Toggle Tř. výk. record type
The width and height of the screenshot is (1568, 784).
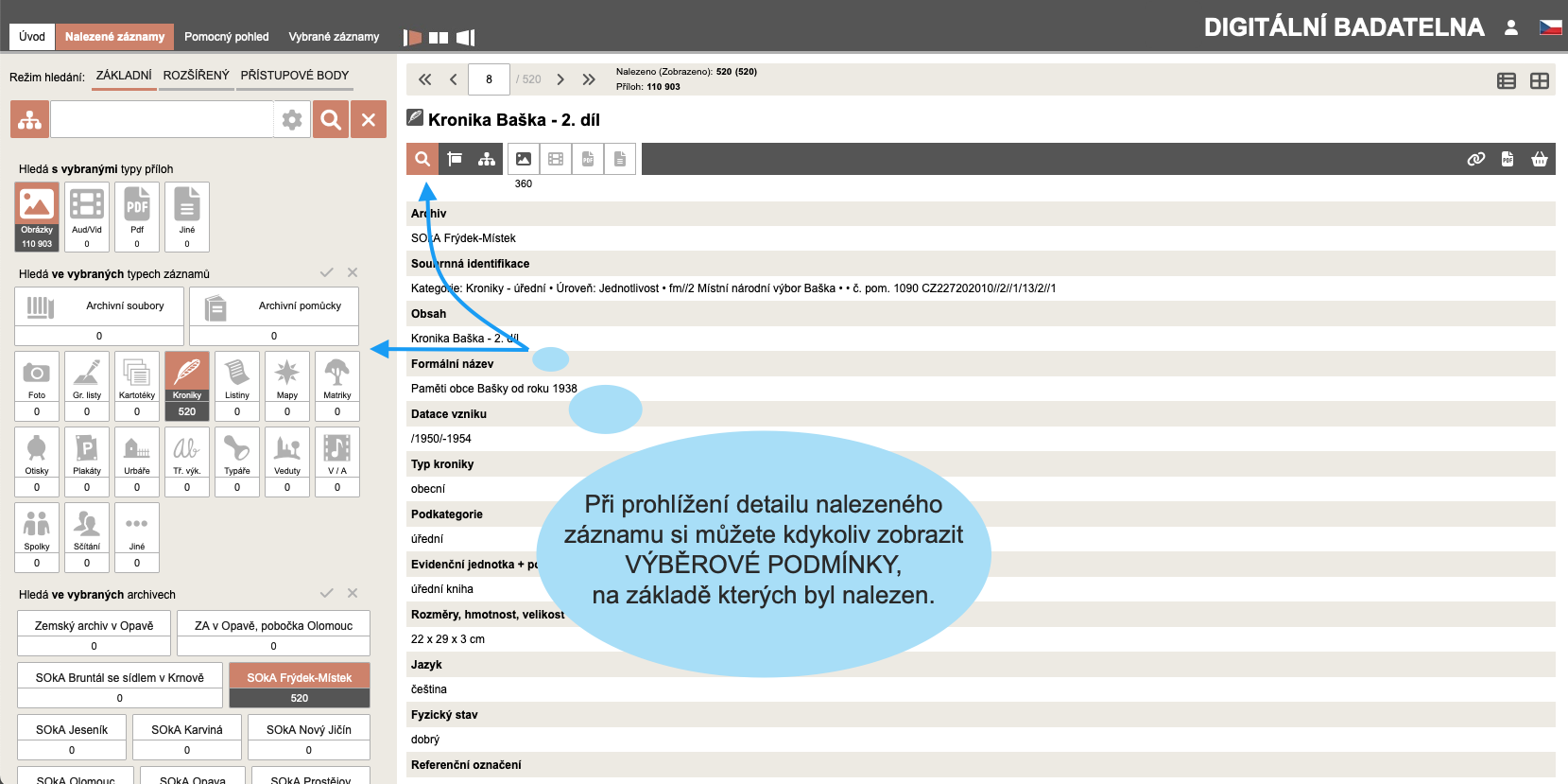[187, 462]
